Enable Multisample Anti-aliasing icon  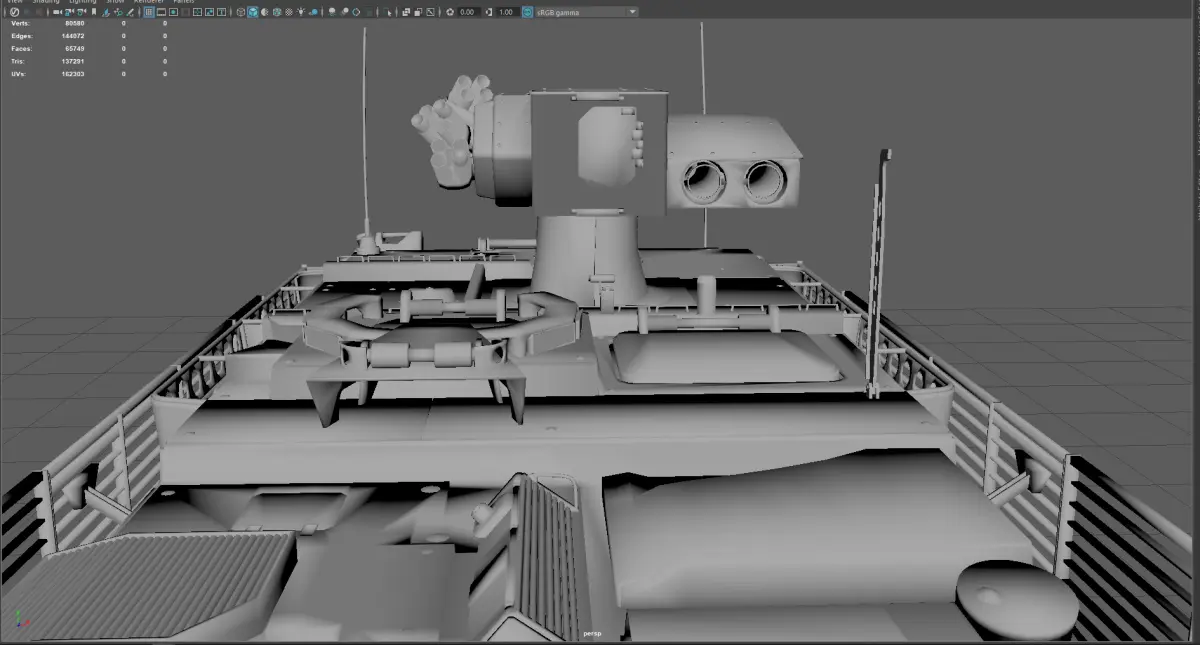tap(356, 12)
